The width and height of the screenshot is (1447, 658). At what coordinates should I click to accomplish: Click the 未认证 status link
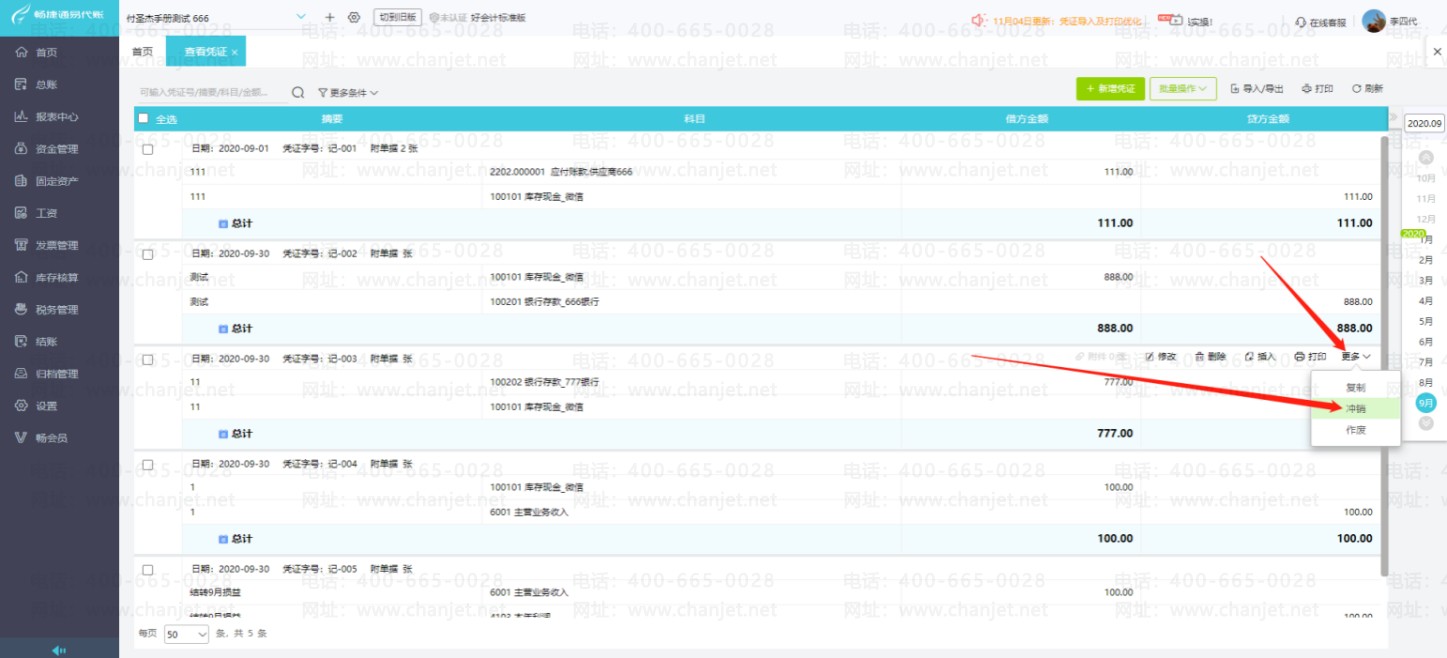point(446,18)
